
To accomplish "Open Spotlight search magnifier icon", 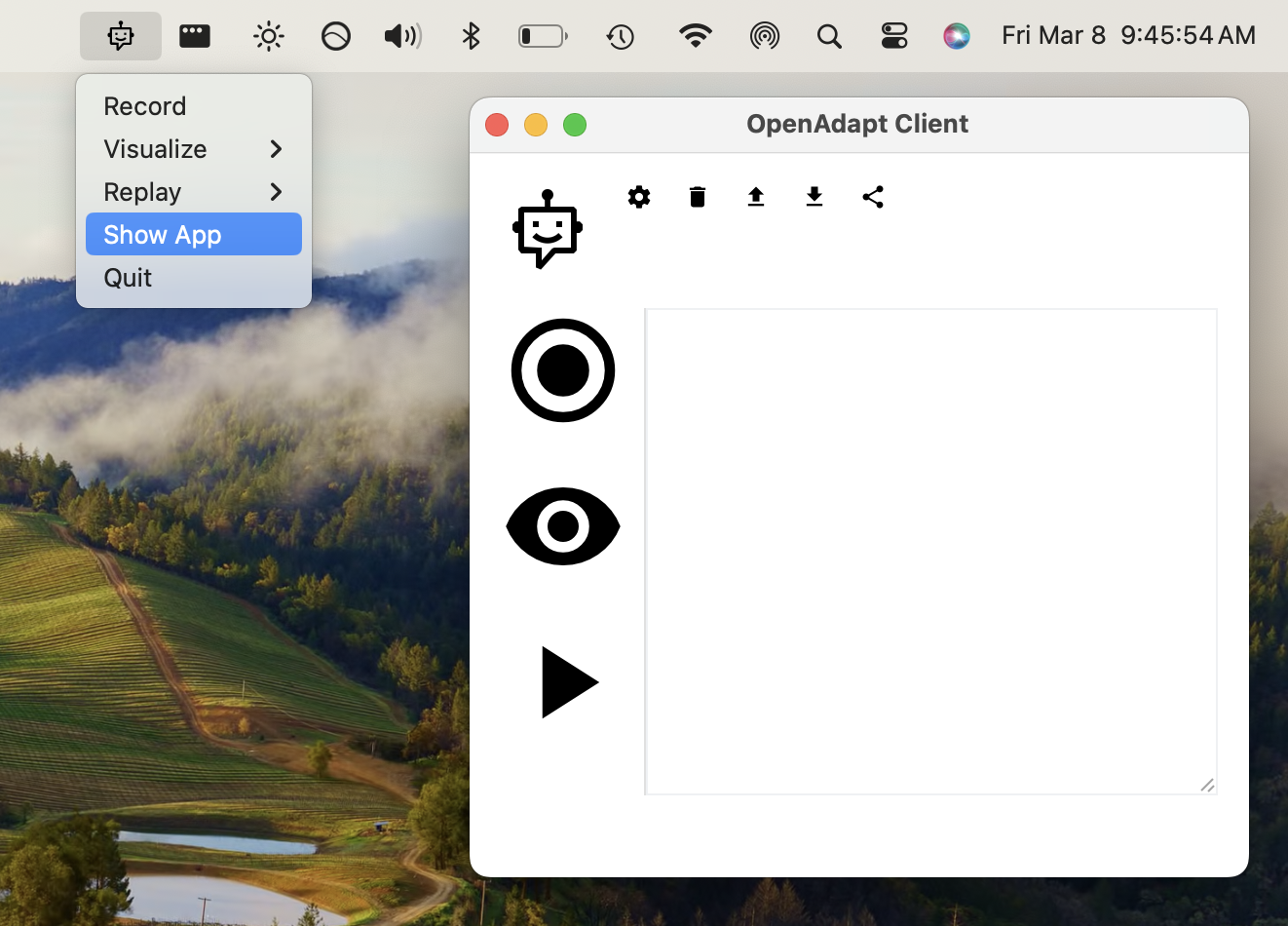I will [829, 36].
